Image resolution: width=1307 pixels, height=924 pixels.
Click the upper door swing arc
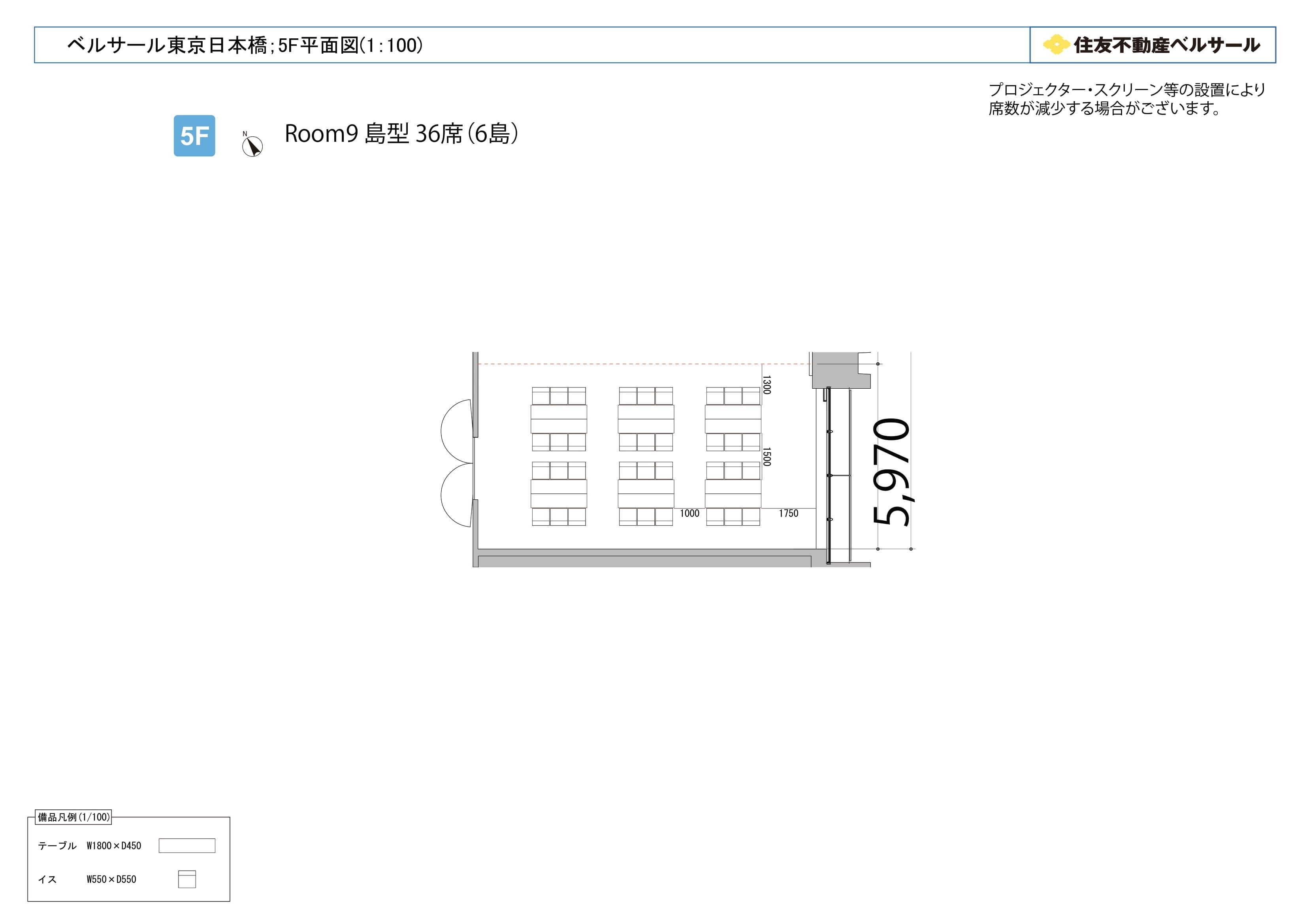[456, 431]
